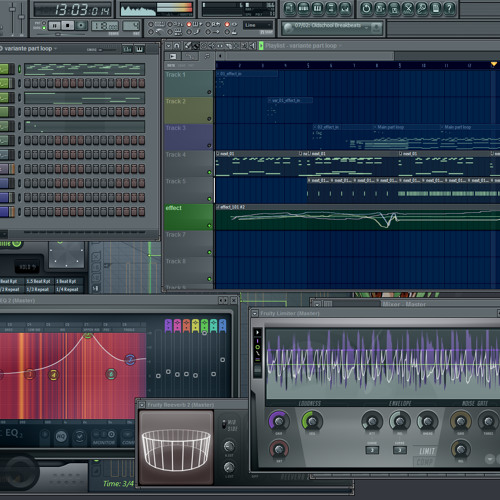This screenshot has height=500, width=500.
Task: Select the Playlist slice tool
Action: (229, 46)
